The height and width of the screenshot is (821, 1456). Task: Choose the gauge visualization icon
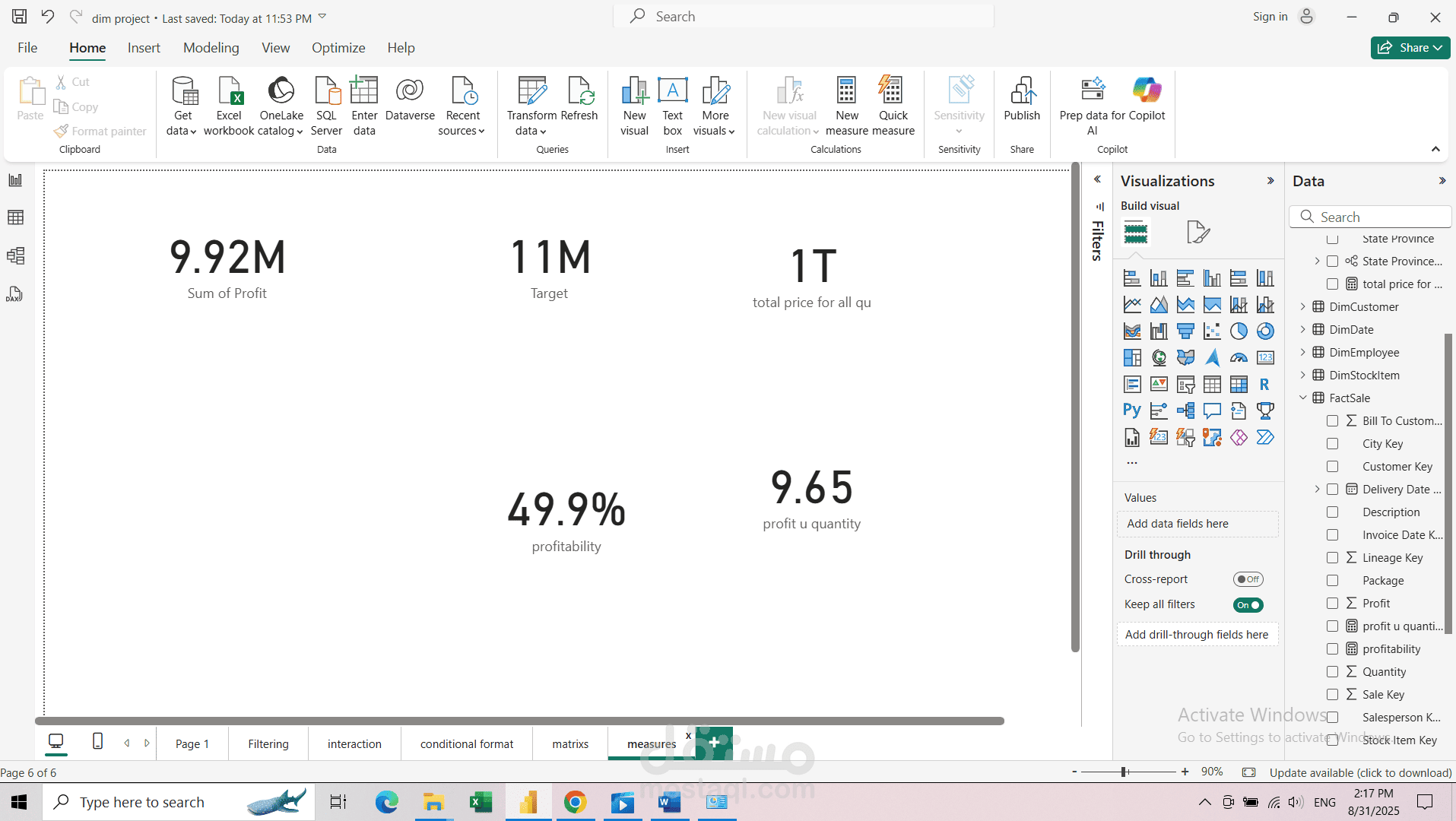tap(1239, 358)
